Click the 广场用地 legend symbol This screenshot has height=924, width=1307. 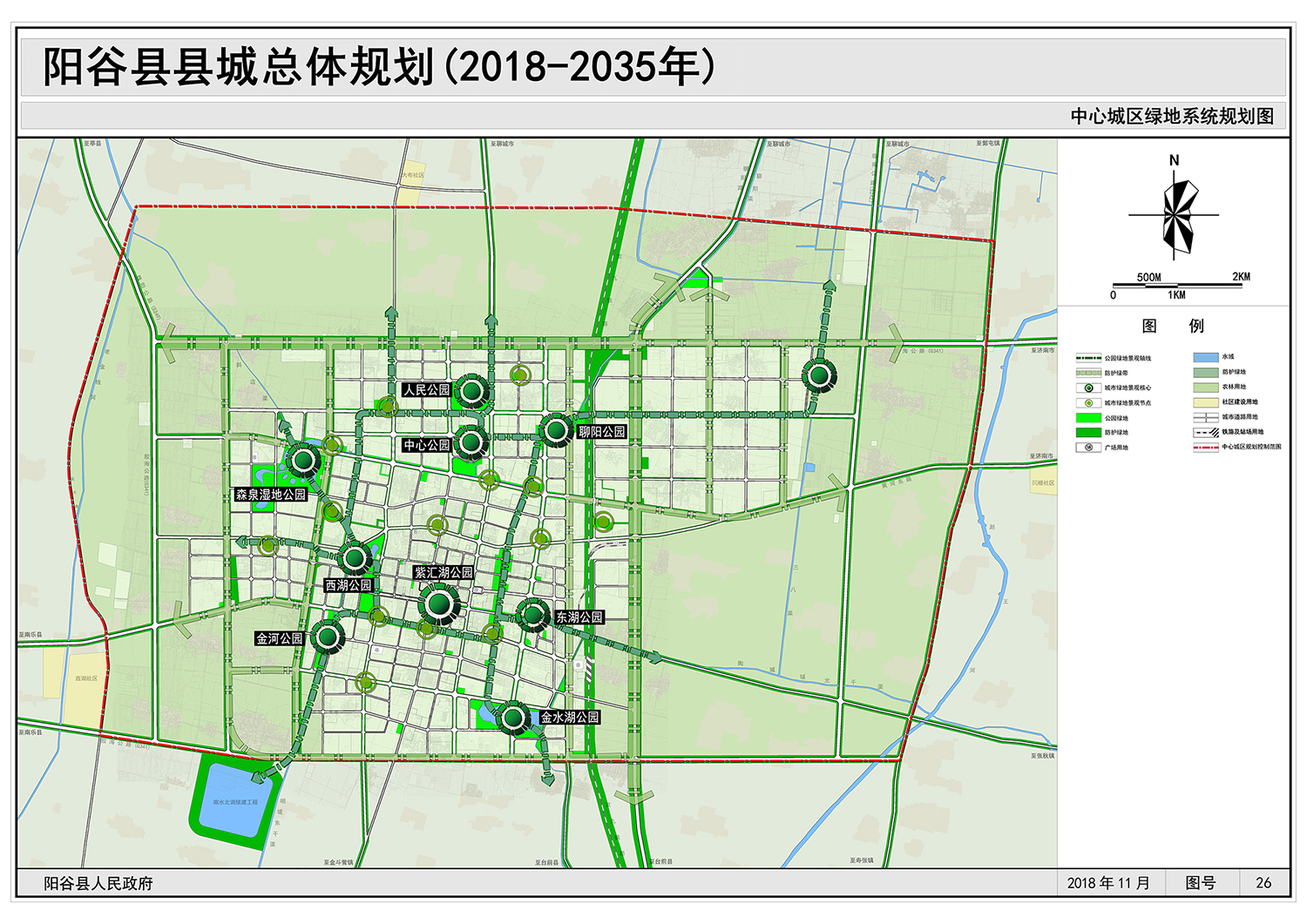click(x=1088, y=448)
